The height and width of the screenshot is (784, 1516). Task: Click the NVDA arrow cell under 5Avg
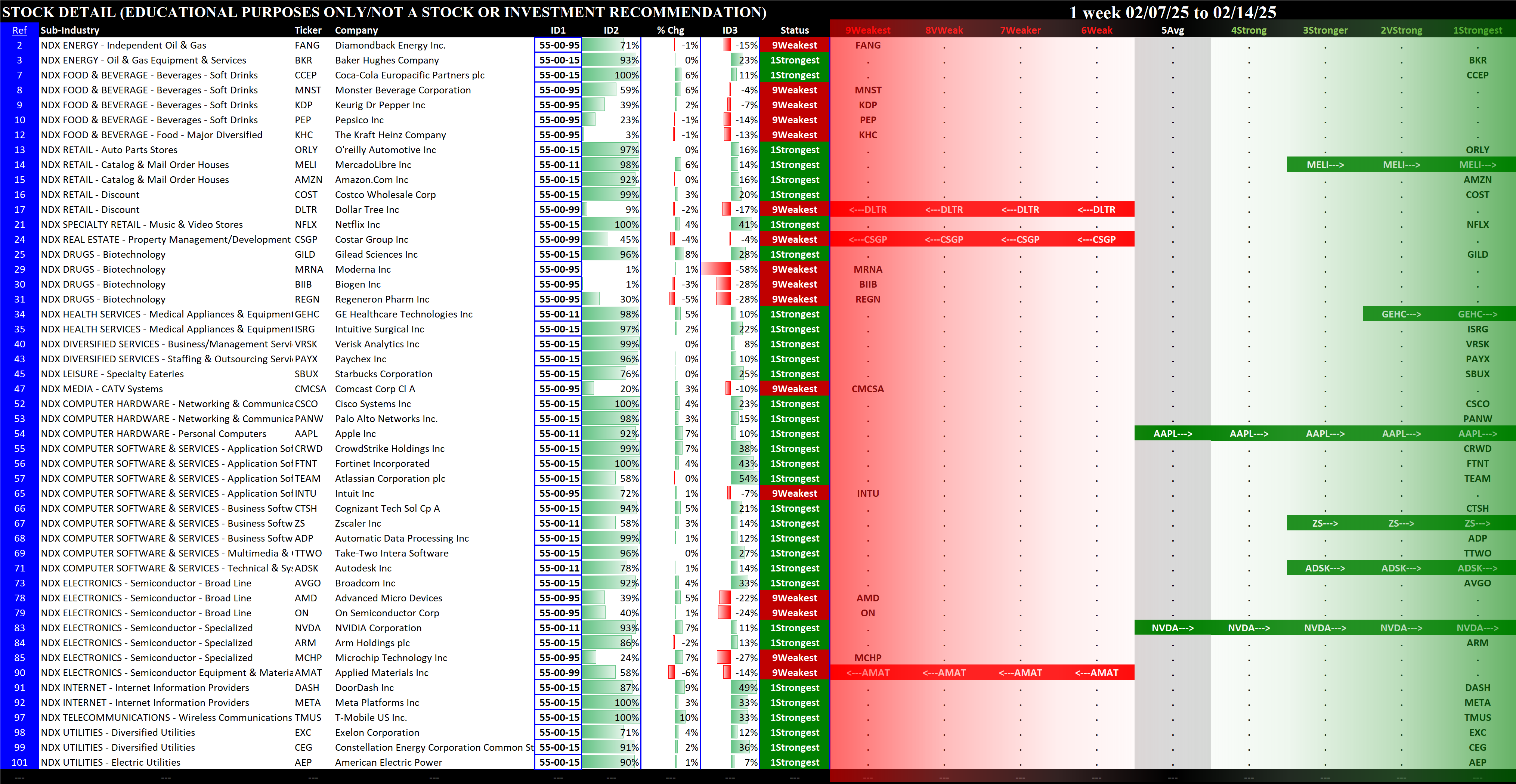pos(1172,628)
